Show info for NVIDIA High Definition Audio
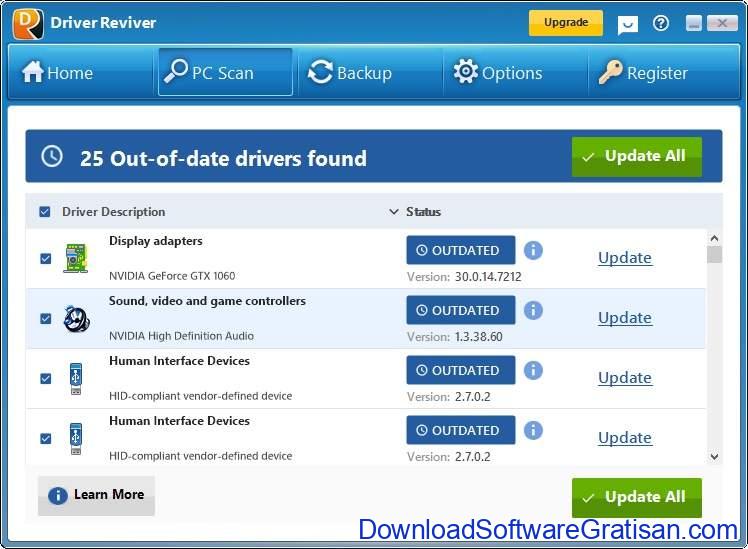 coord(533,310)
